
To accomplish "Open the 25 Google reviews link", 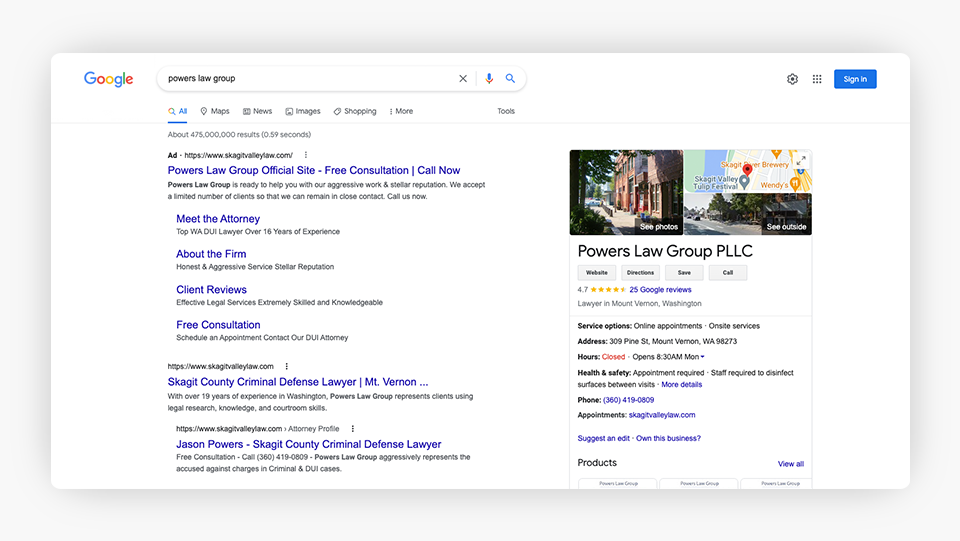I will (660, 290).
